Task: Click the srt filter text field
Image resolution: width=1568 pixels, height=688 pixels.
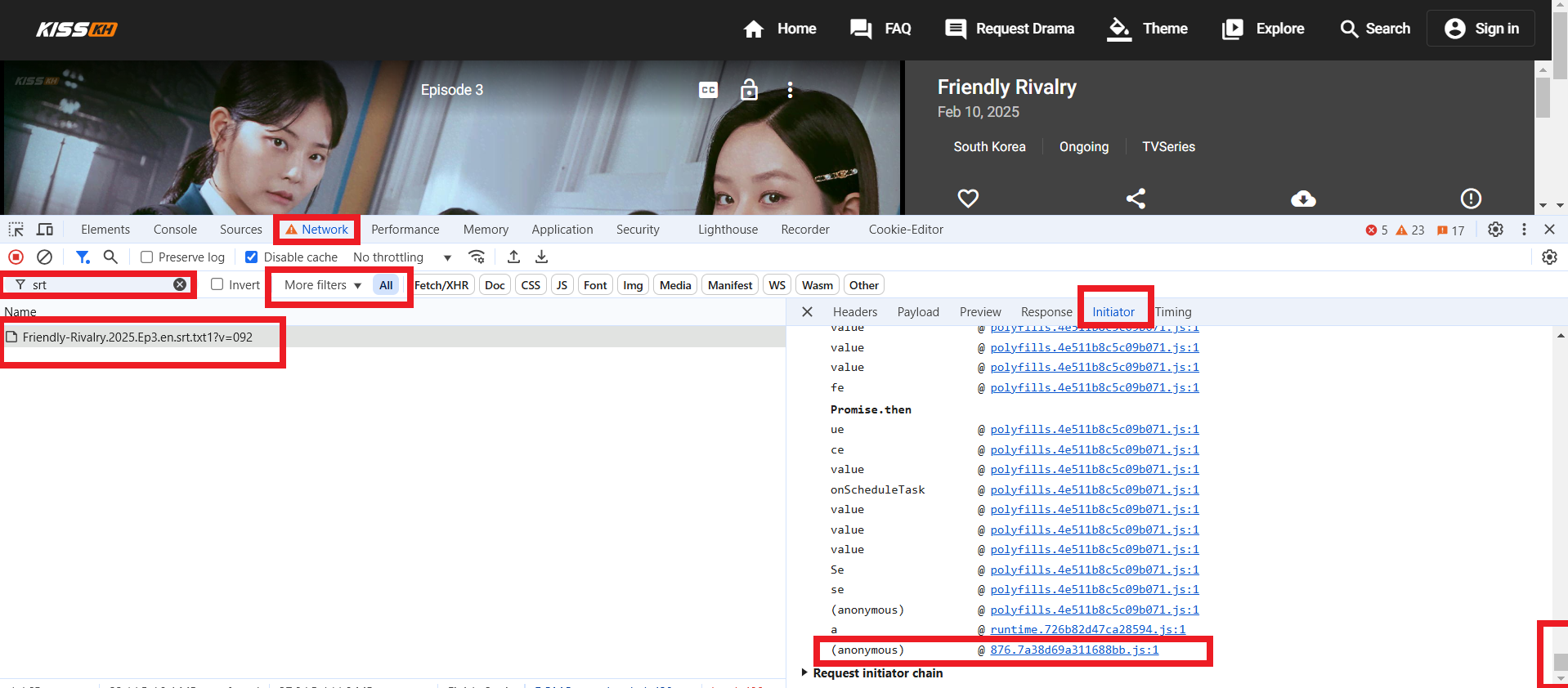Action: [x=98, y=285]
